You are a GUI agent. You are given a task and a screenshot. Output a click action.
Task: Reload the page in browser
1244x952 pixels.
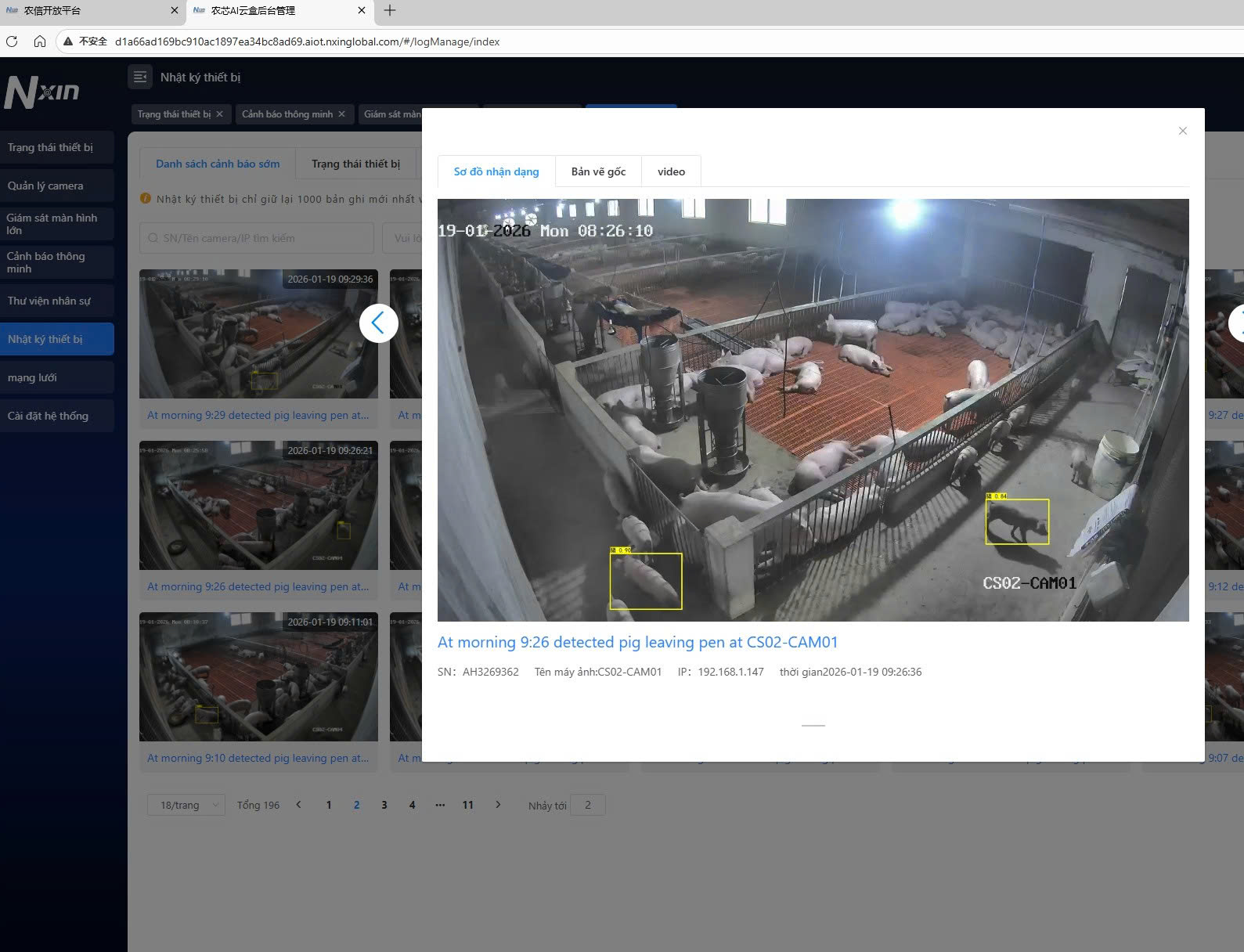click(12, 41)
